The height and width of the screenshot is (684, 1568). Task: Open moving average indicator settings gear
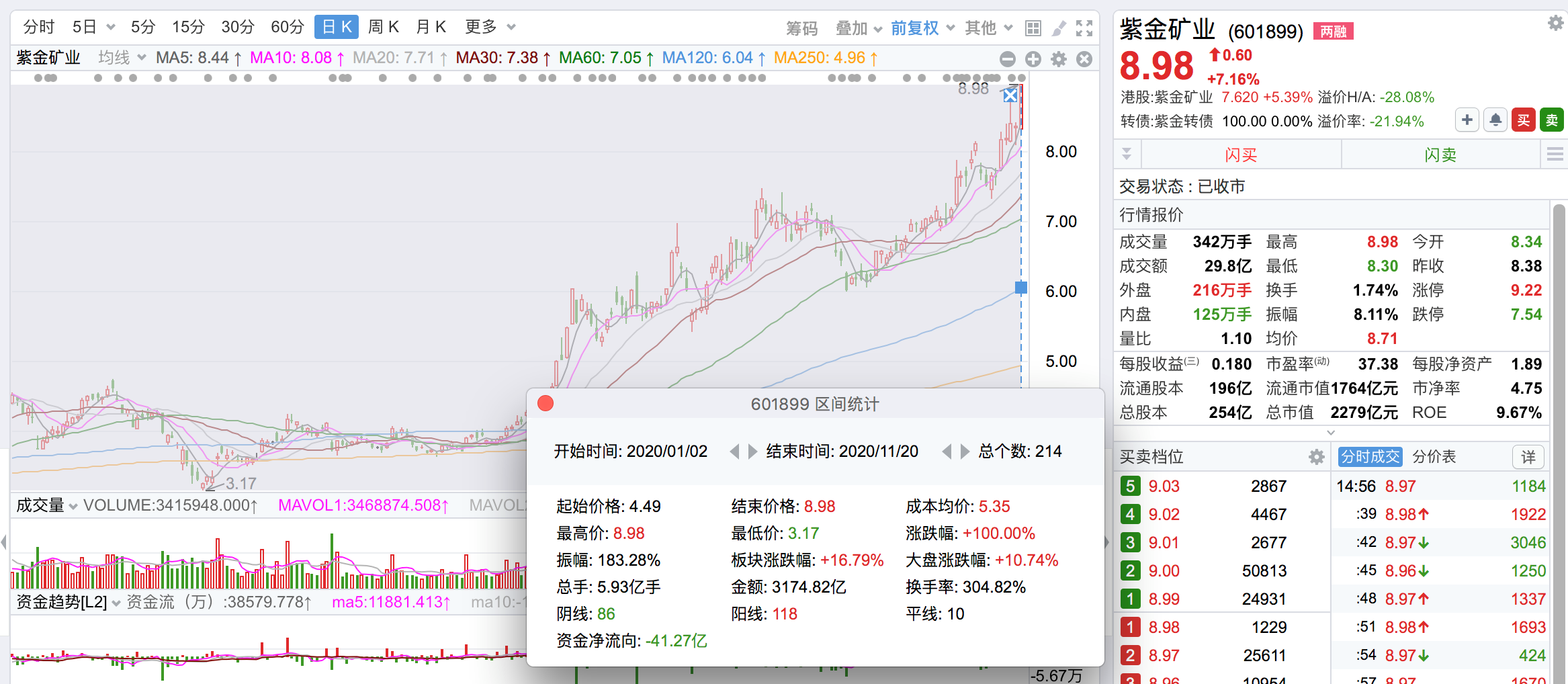1059,59
